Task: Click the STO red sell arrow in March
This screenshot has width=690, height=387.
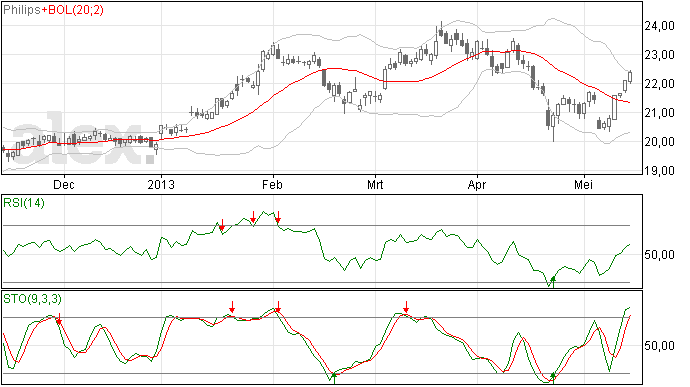Action: tap(407, 307)
